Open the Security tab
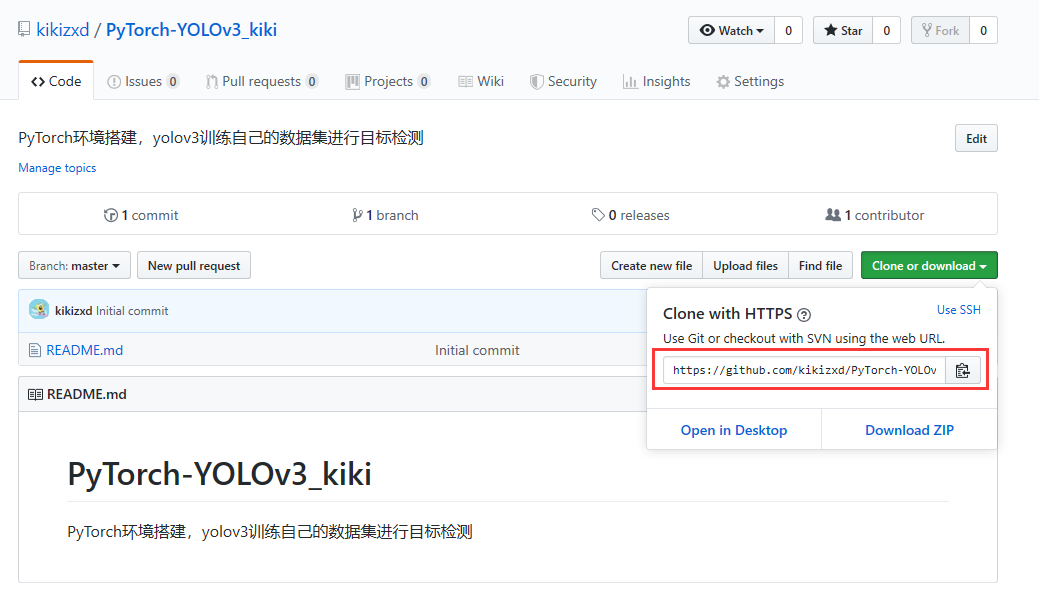This screenshot has height=594, width=1039. click(563, 82)
